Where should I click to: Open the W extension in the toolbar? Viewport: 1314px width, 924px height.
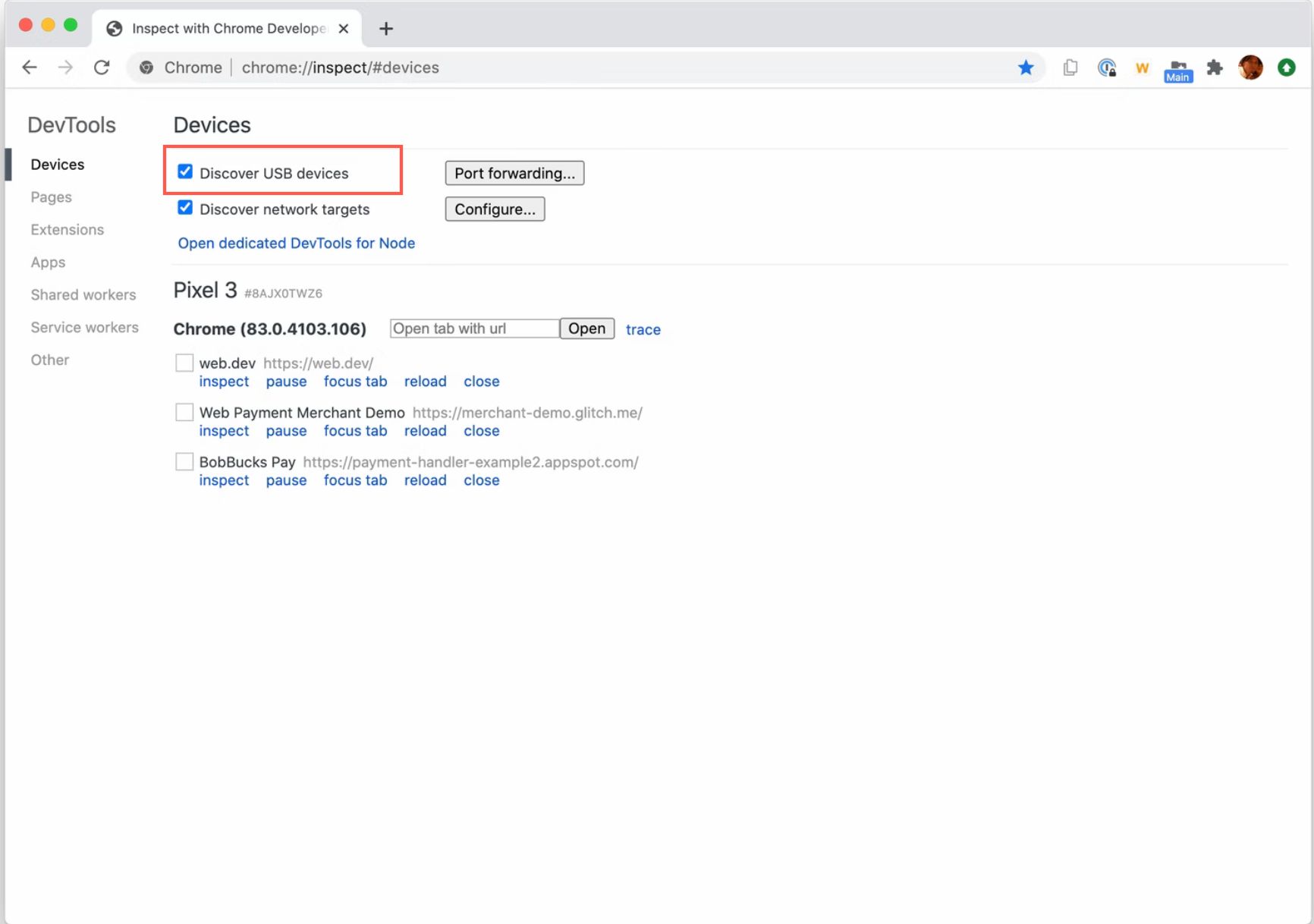1142,68
